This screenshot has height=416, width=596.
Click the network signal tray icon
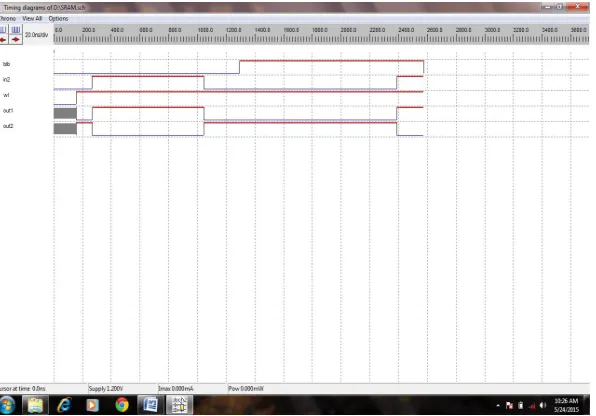[532, 406]
